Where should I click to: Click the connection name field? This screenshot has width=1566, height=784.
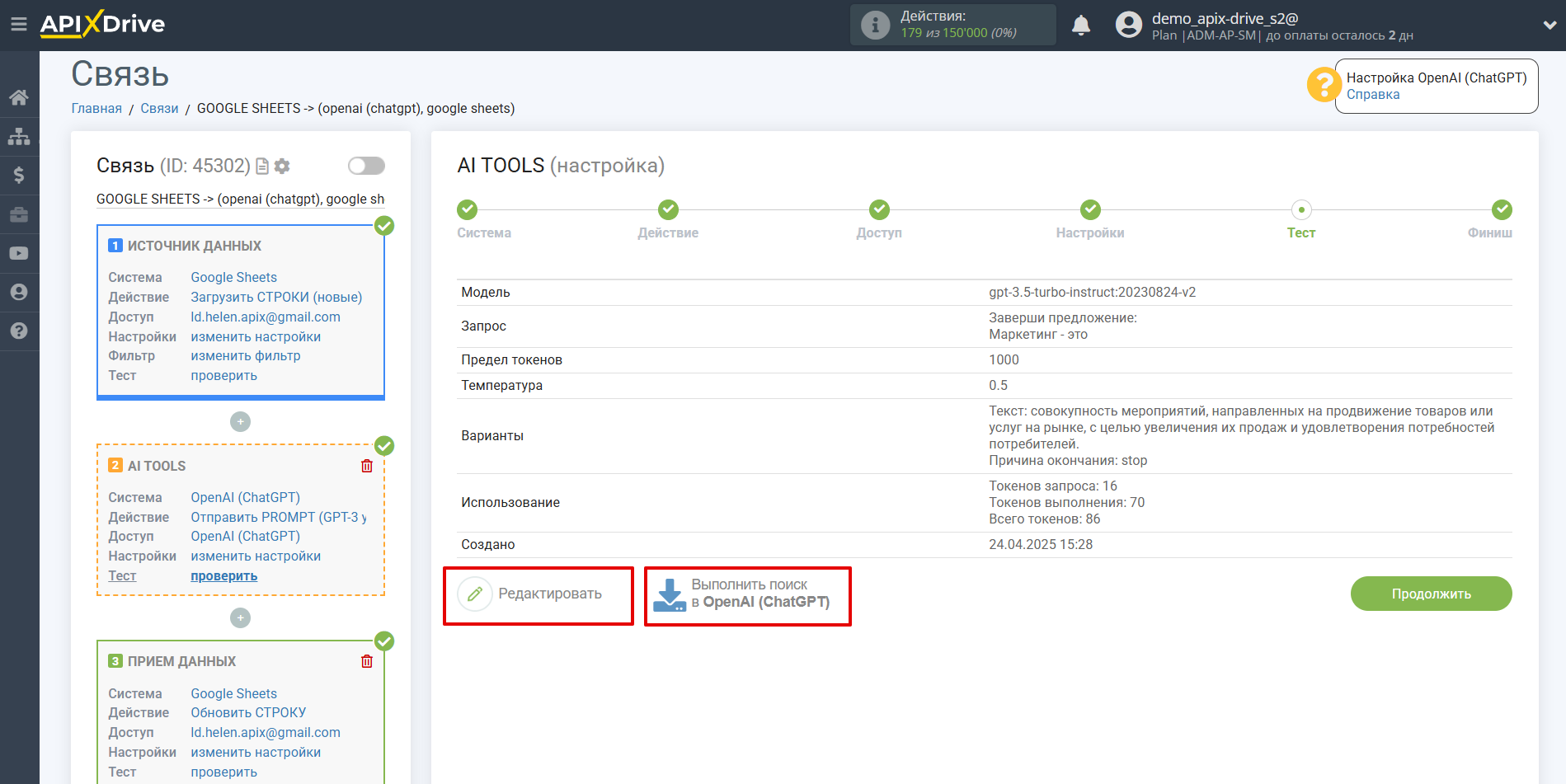tap(240, 200)
